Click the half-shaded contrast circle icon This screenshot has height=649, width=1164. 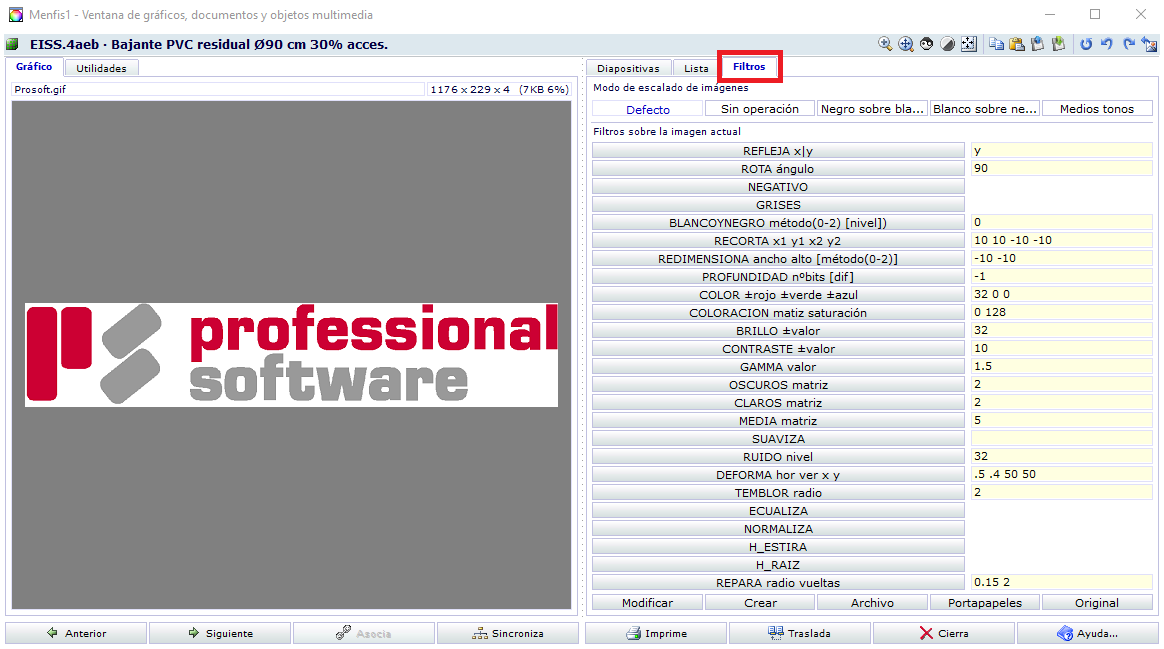pyautogui.click(x=947, y=45)
